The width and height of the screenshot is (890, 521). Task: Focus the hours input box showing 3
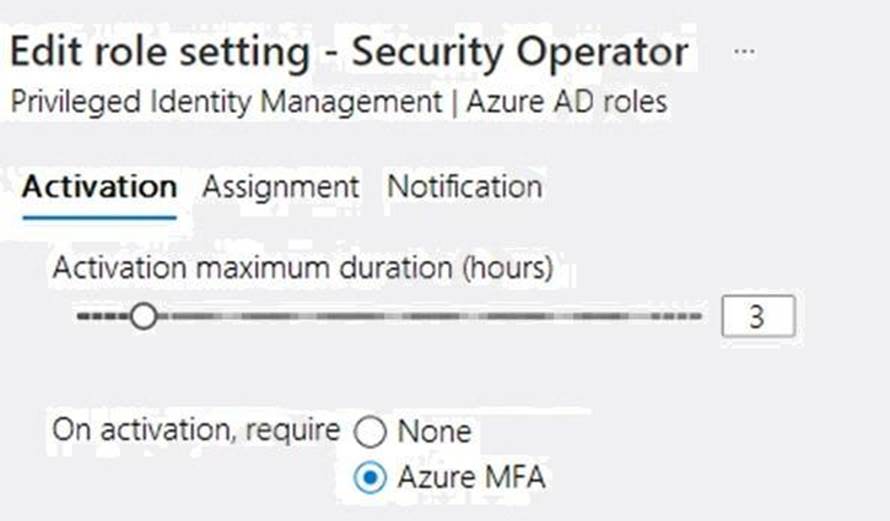[757, 317]
